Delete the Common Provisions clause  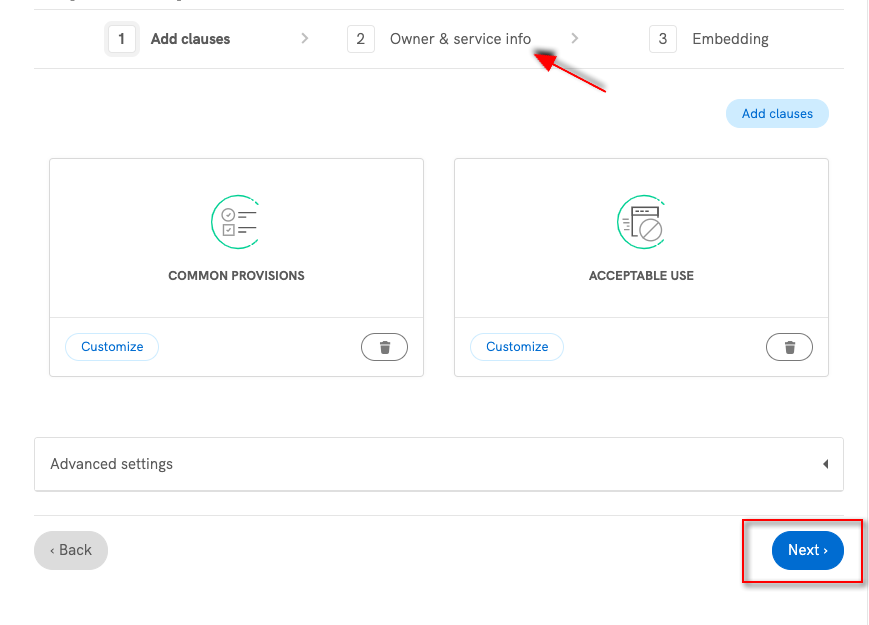384,347
